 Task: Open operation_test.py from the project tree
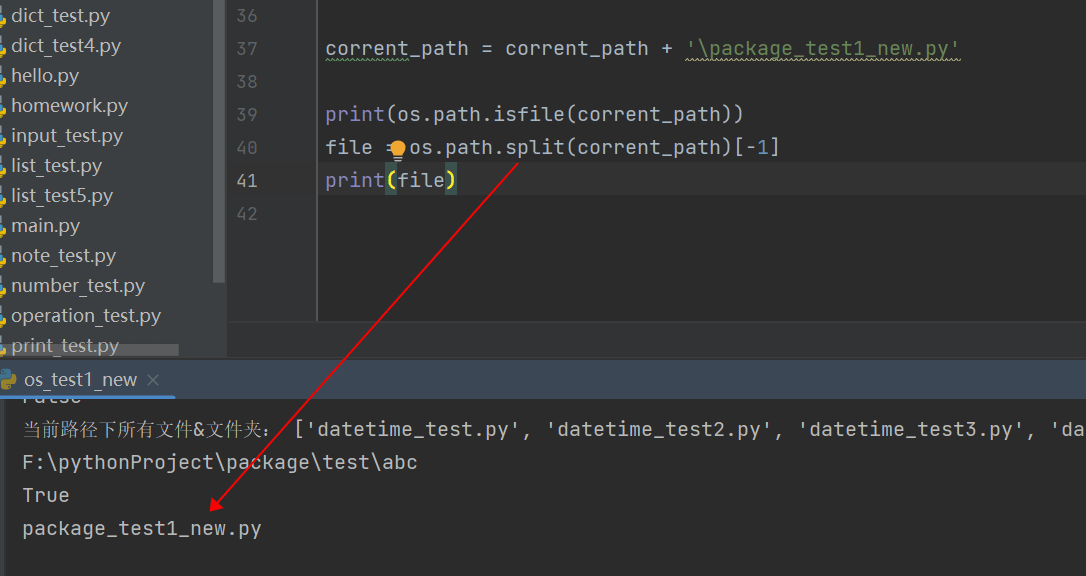point(86,316)
